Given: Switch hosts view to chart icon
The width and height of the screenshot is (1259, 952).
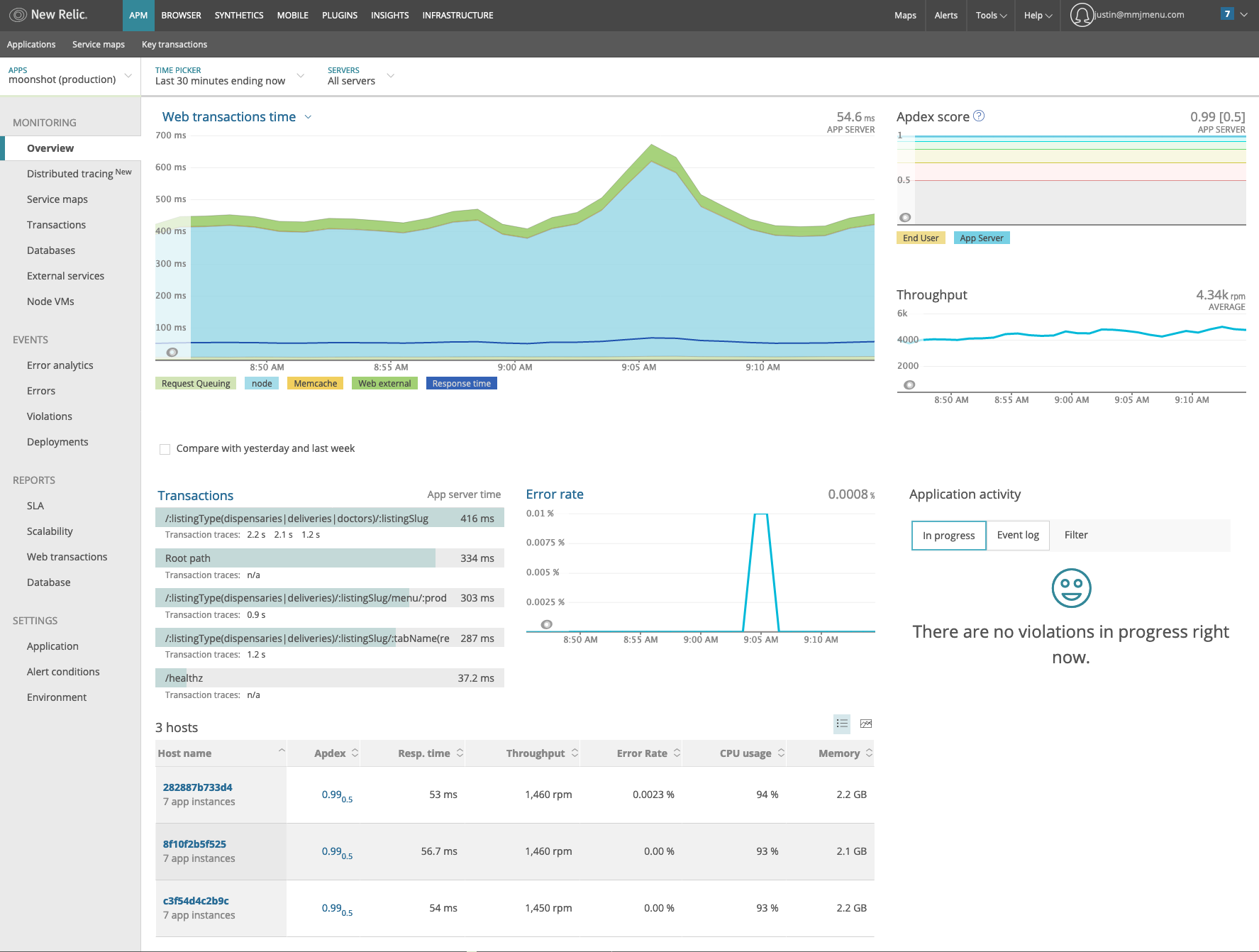Looking at the screenshot, I should [866, 724].
